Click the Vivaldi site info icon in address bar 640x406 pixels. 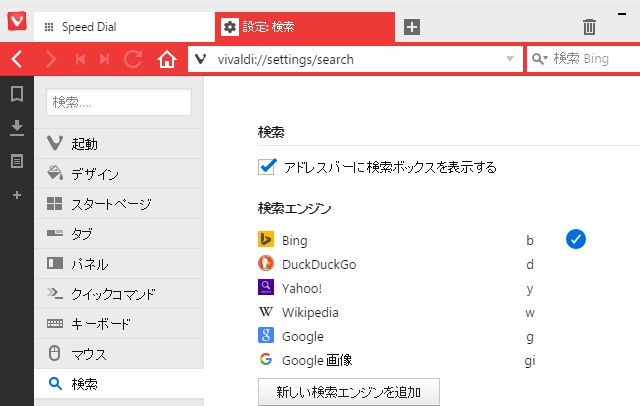coord(200,60)
